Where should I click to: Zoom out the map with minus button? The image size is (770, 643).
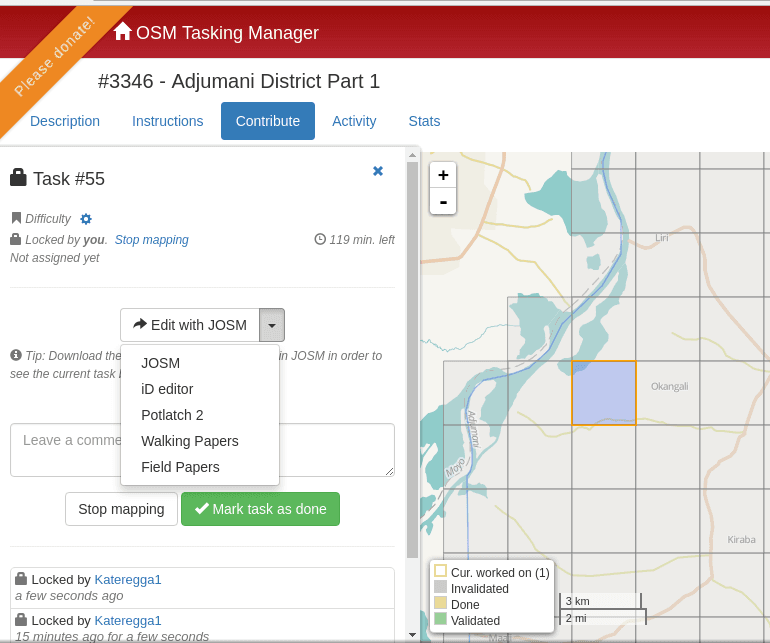point(443,201)
